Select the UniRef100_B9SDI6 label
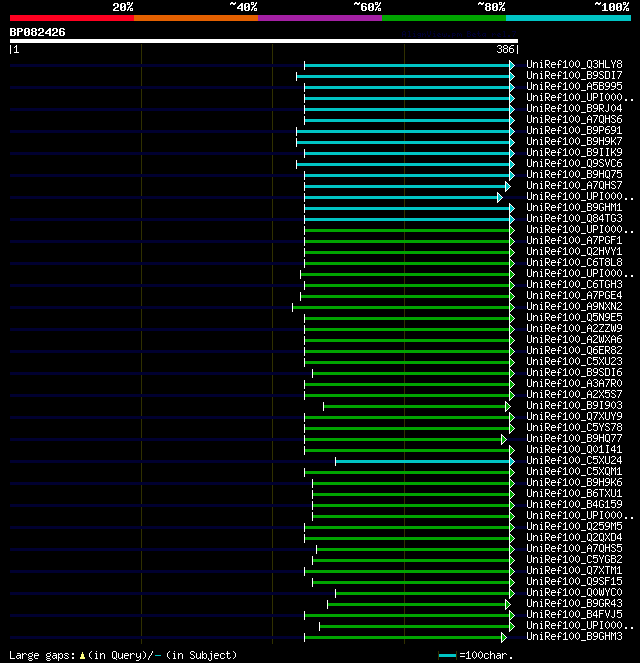 click(574, 373)
